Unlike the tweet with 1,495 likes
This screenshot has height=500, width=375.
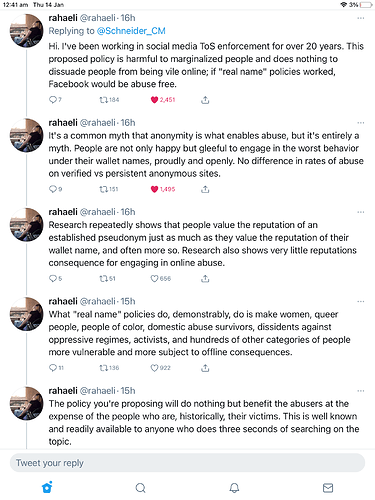154,189
